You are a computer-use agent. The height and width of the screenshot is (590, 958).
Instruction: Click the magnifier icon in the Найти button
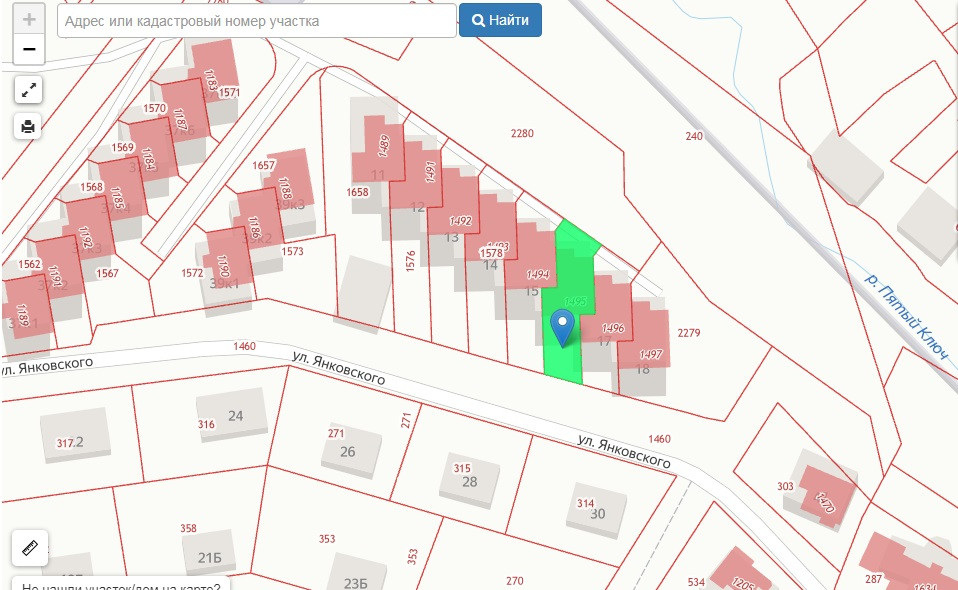pyautogui.click(x=479, y=21)
